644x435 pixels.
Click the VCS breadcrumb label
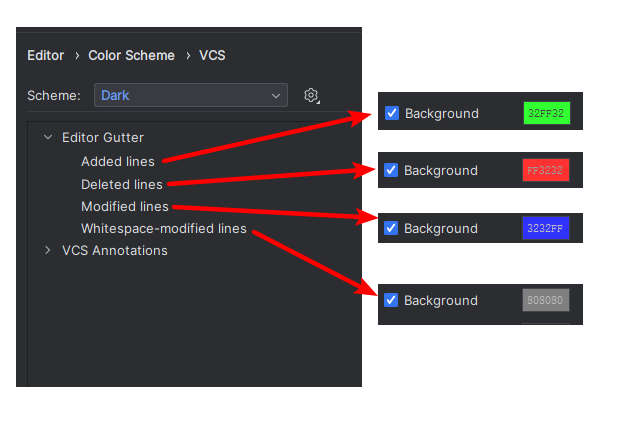click(212, 55)
